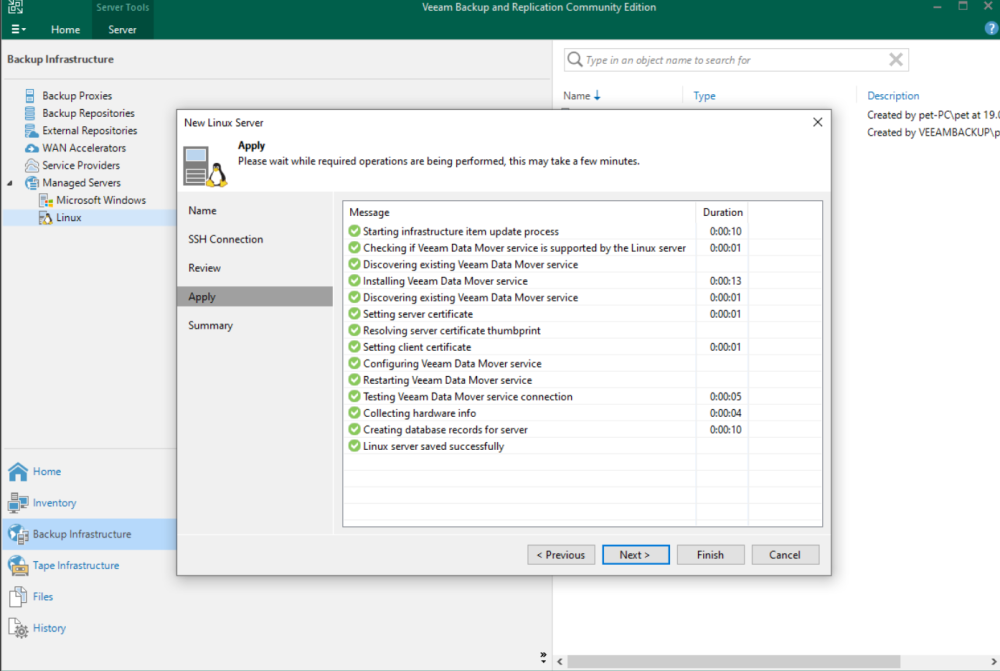Screen dimensions: 1000x671
Task: Click the Type column header
Action: click(704, 96)
